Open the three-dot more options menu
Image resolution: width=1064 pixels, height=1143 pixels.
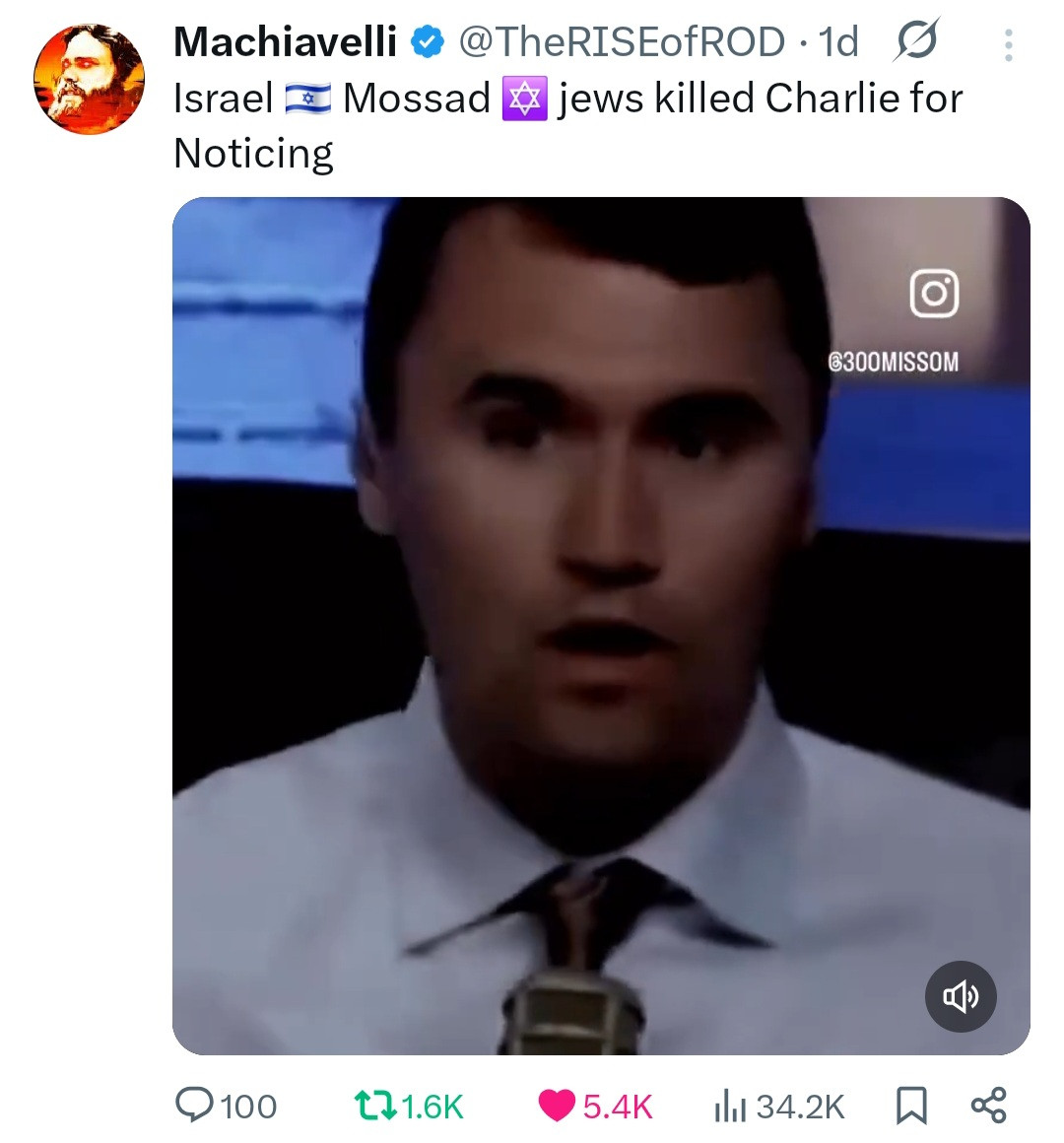1008,45
